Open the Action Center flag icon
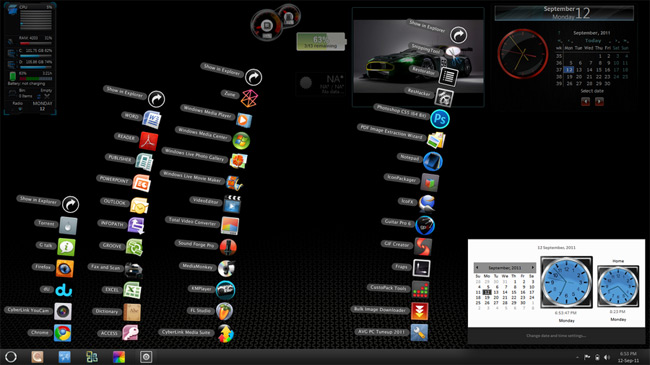The height and width of the screenshot is (365, 650). coord(587,357)
